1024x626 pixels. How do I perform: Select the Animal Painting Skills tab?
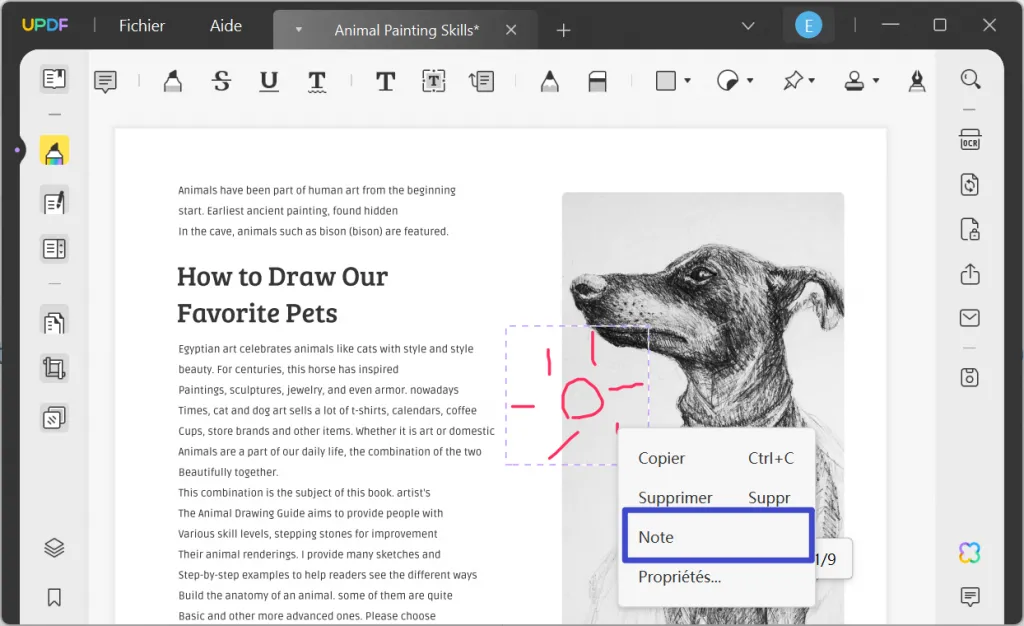click(405, 29)
